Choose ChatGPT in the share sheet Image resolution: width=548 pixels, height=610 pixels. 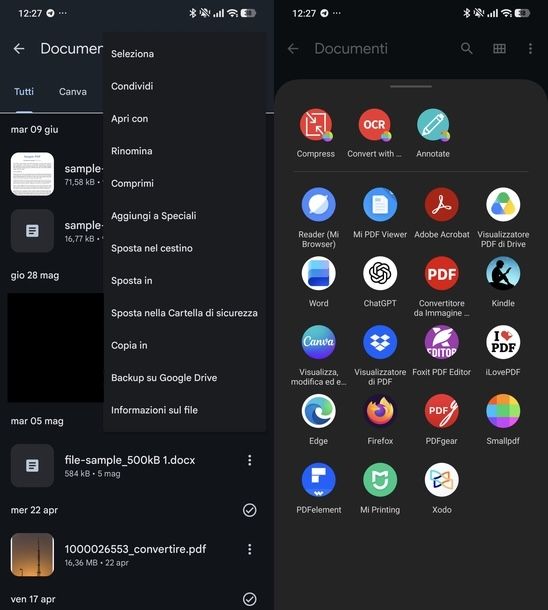click(x=380, y=273)
